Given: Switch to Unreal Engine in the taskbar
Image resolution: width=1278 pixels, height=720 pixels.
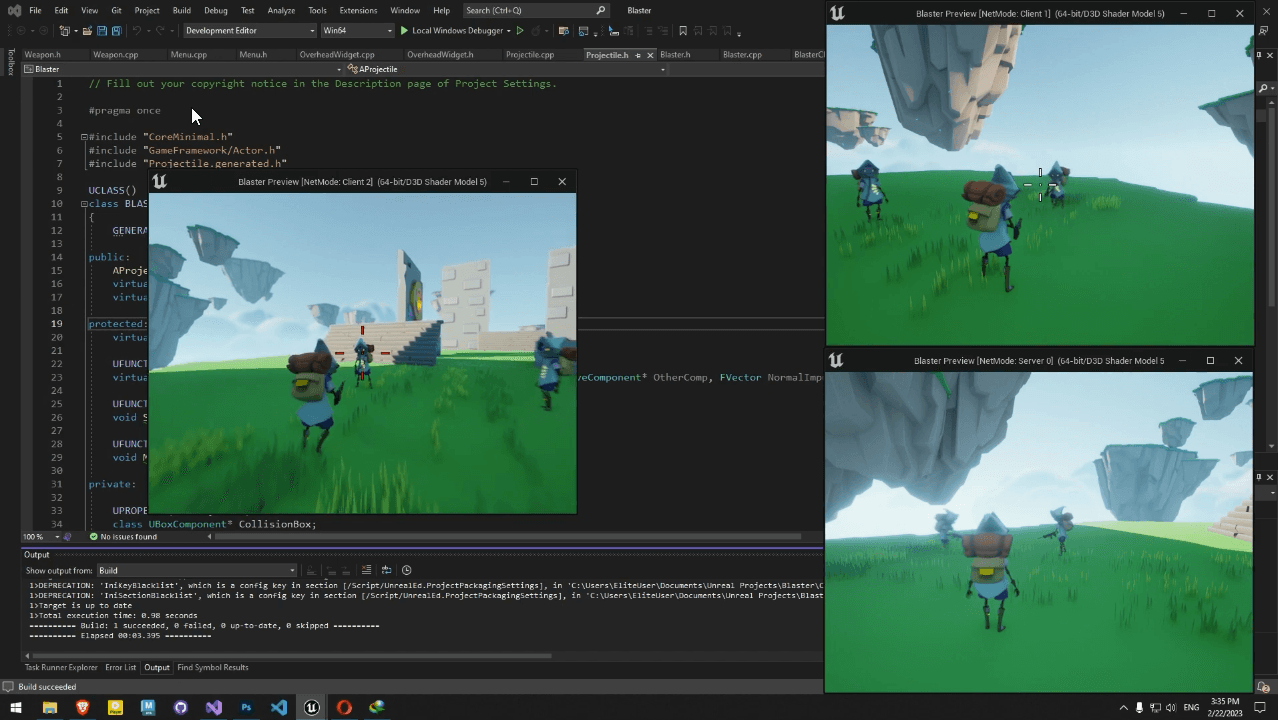Looking at the screenshot, I should coord(312,707).
